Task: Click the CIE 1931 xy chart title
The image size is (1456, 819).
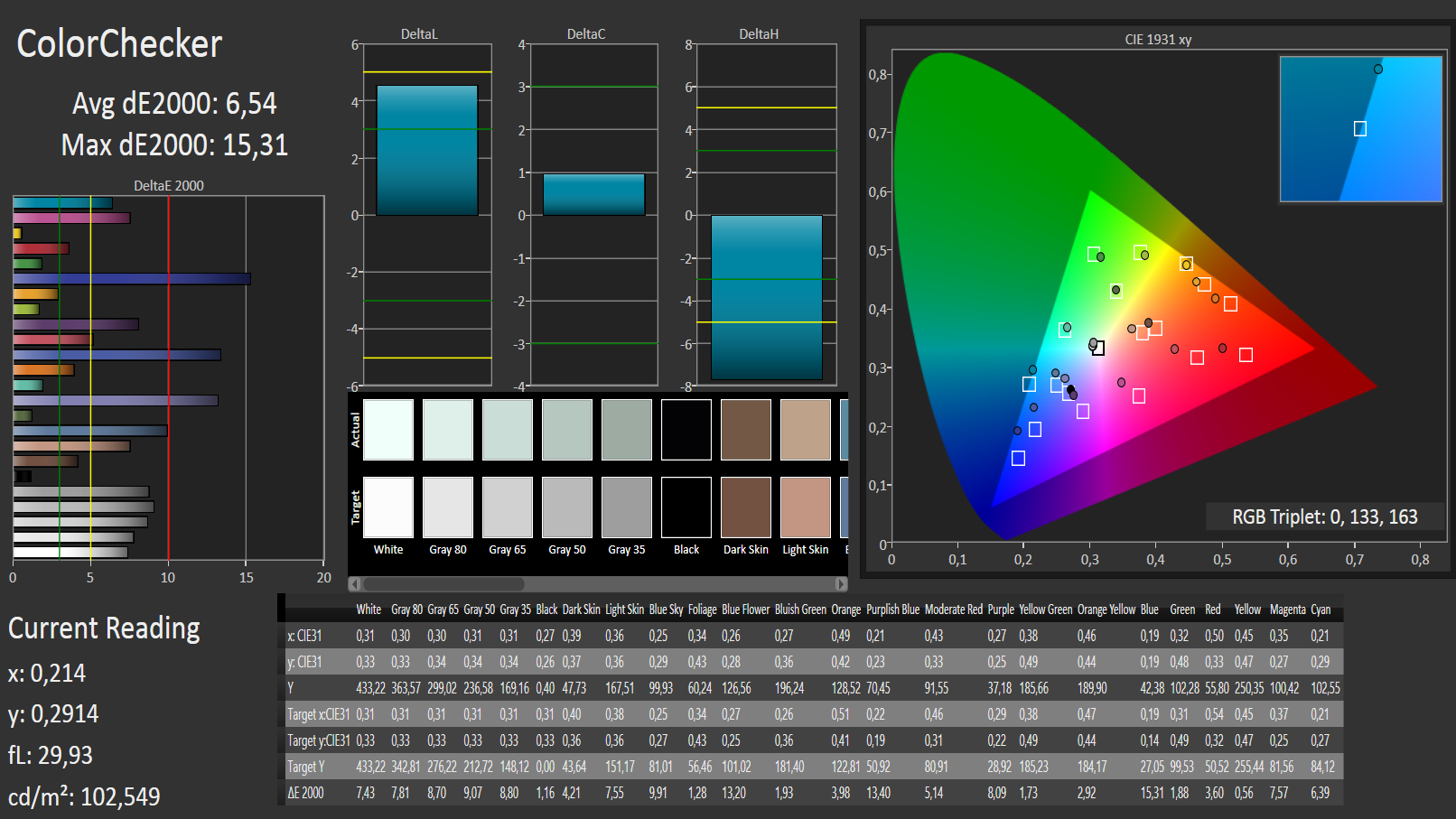Action: click(1158, 40)
